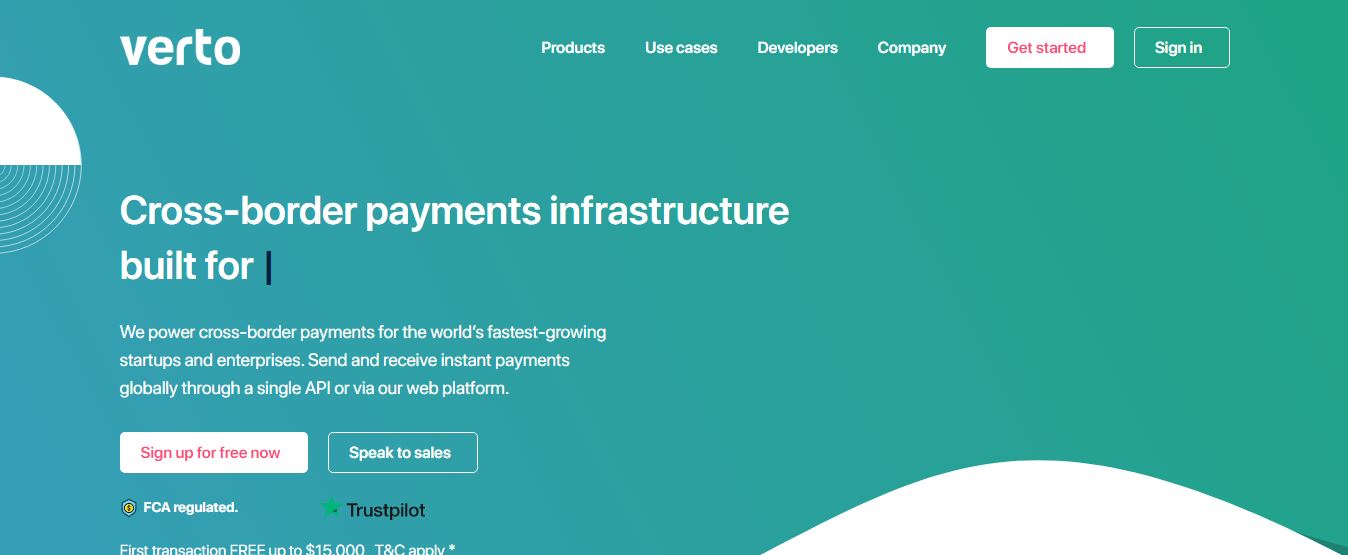The width and height of the screenshot is (1348, 555).
Task: Click the 'Cross-border payments infrastructure' headline
Action: [x=454, y=211]
